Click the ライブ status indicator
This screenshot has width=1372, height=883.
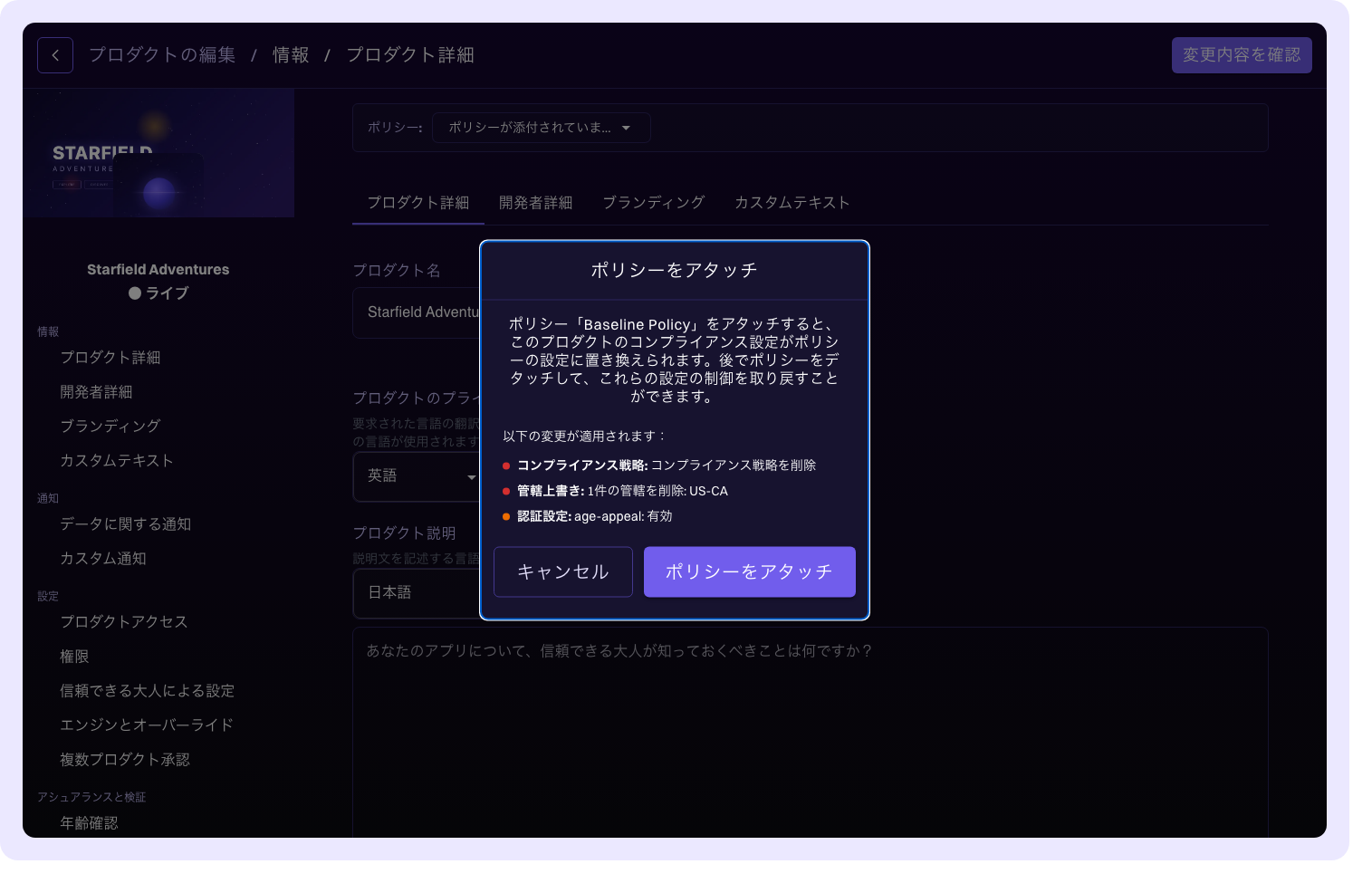[158, 293]
